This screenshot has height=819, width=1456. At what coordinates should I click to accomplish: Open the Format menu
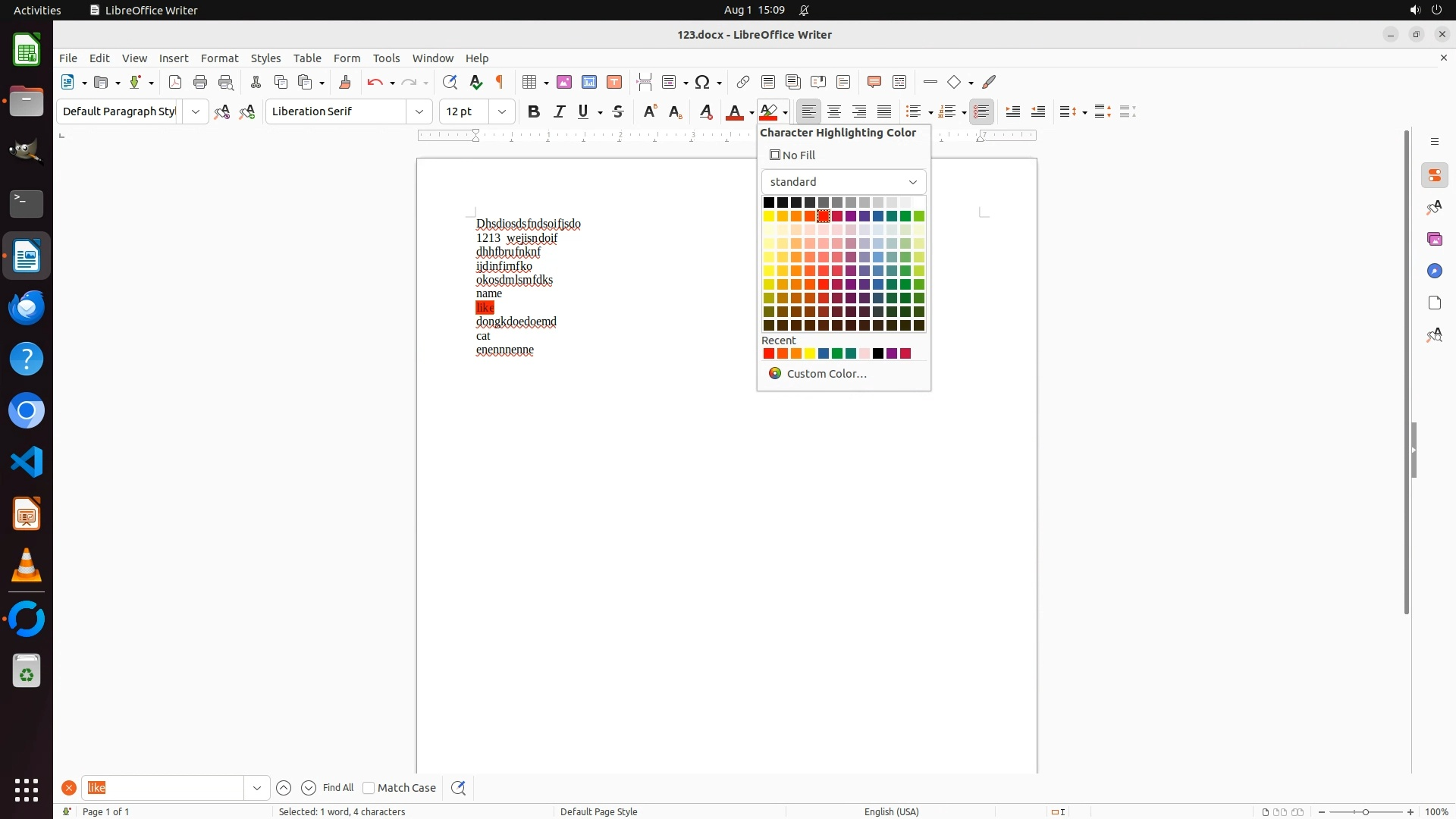tap(219, 58)
